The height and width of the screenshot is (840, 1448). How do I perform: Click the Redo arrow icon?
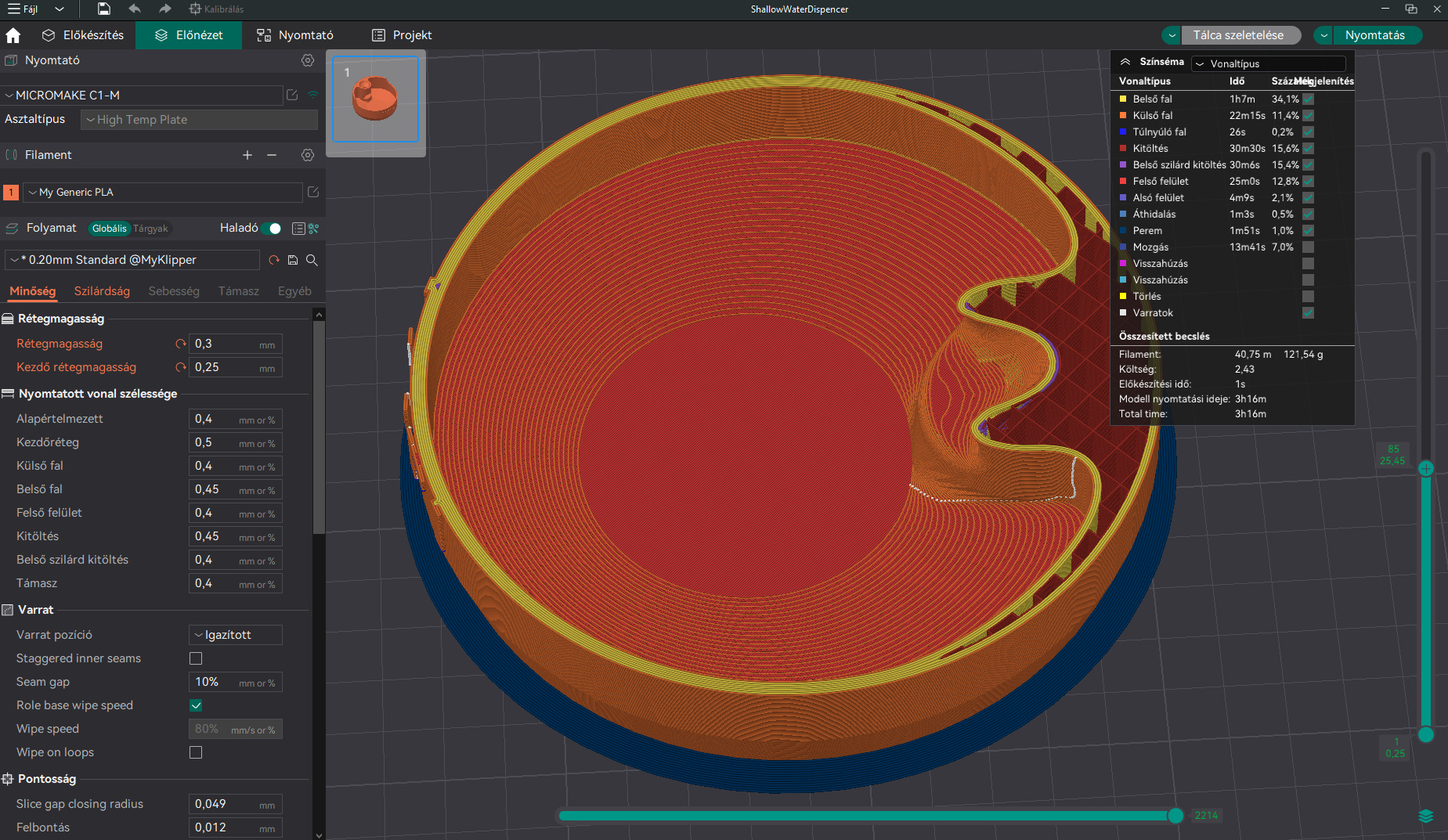[x=164, y=9]
